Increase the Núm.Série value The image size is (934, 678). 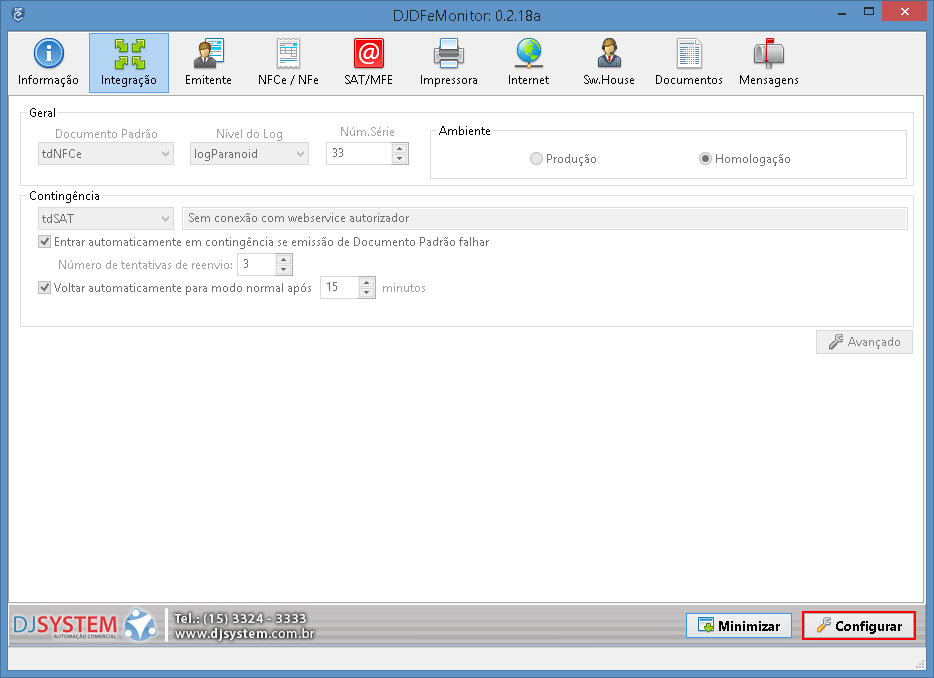coord(400,148)
